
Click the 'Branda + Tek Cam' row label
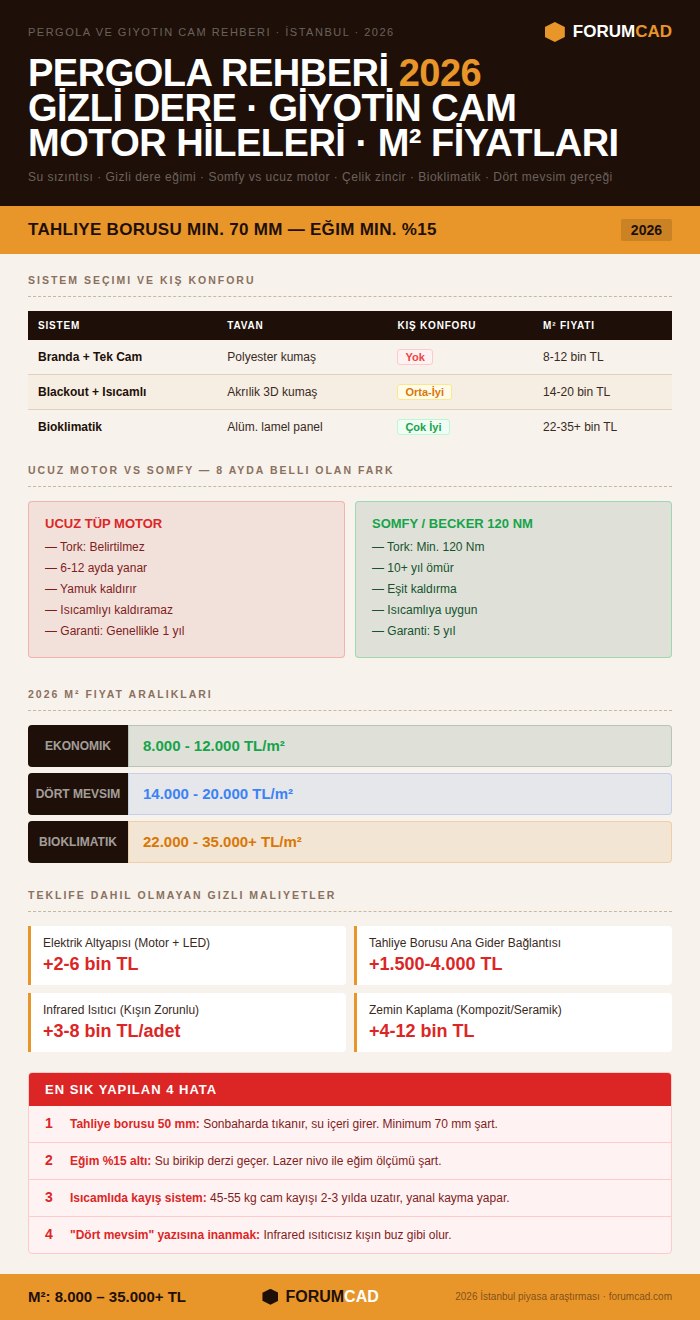pos(90,357)
